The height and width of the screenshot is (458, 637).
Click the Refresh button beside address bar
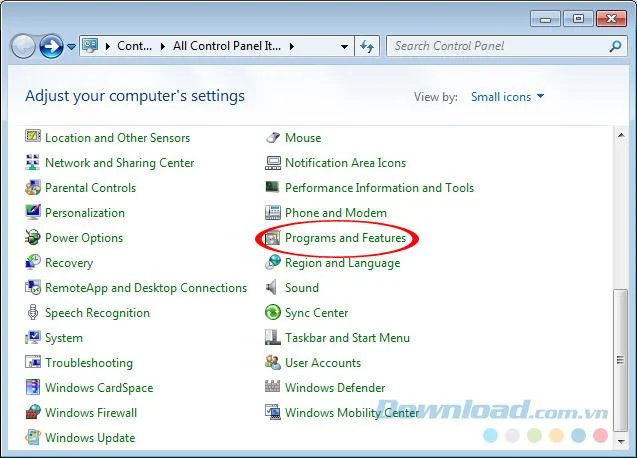(x=367, y=46)
